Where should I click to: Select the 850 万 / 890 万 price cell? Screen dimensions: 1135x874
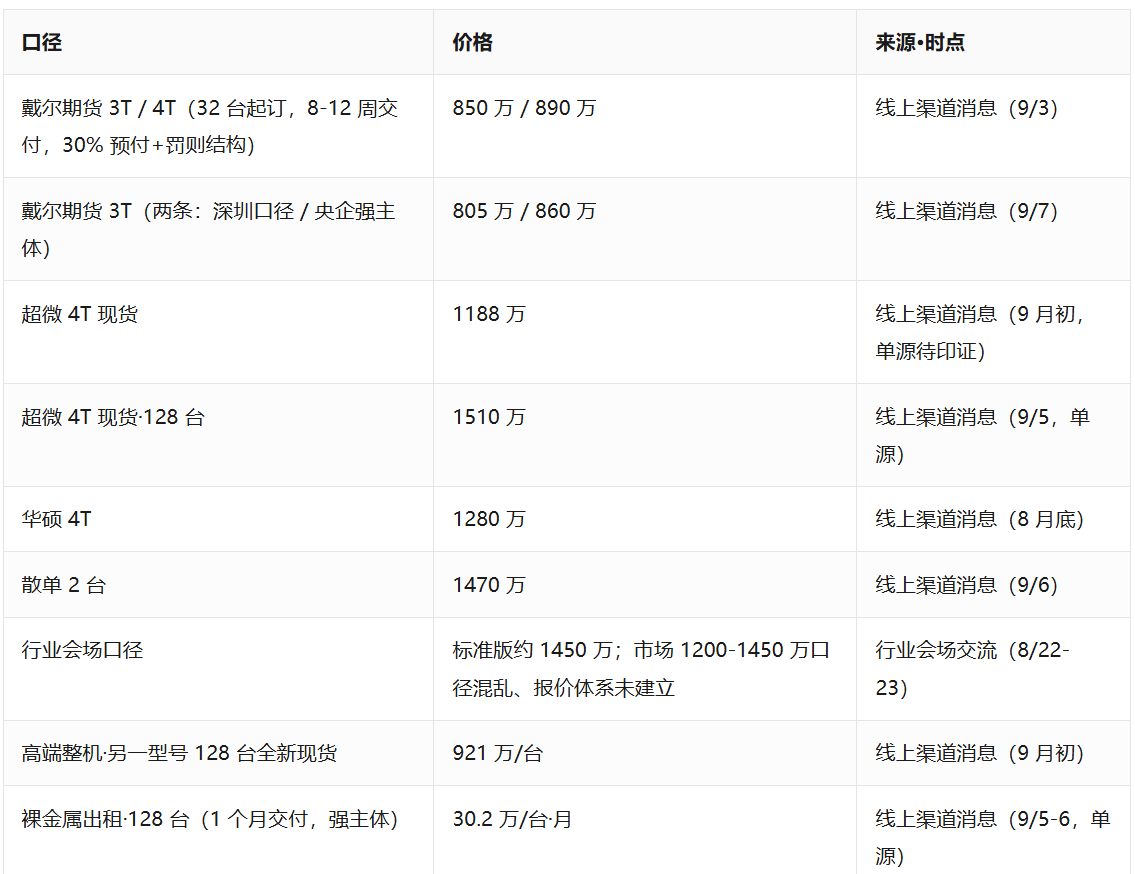point(525,109)
